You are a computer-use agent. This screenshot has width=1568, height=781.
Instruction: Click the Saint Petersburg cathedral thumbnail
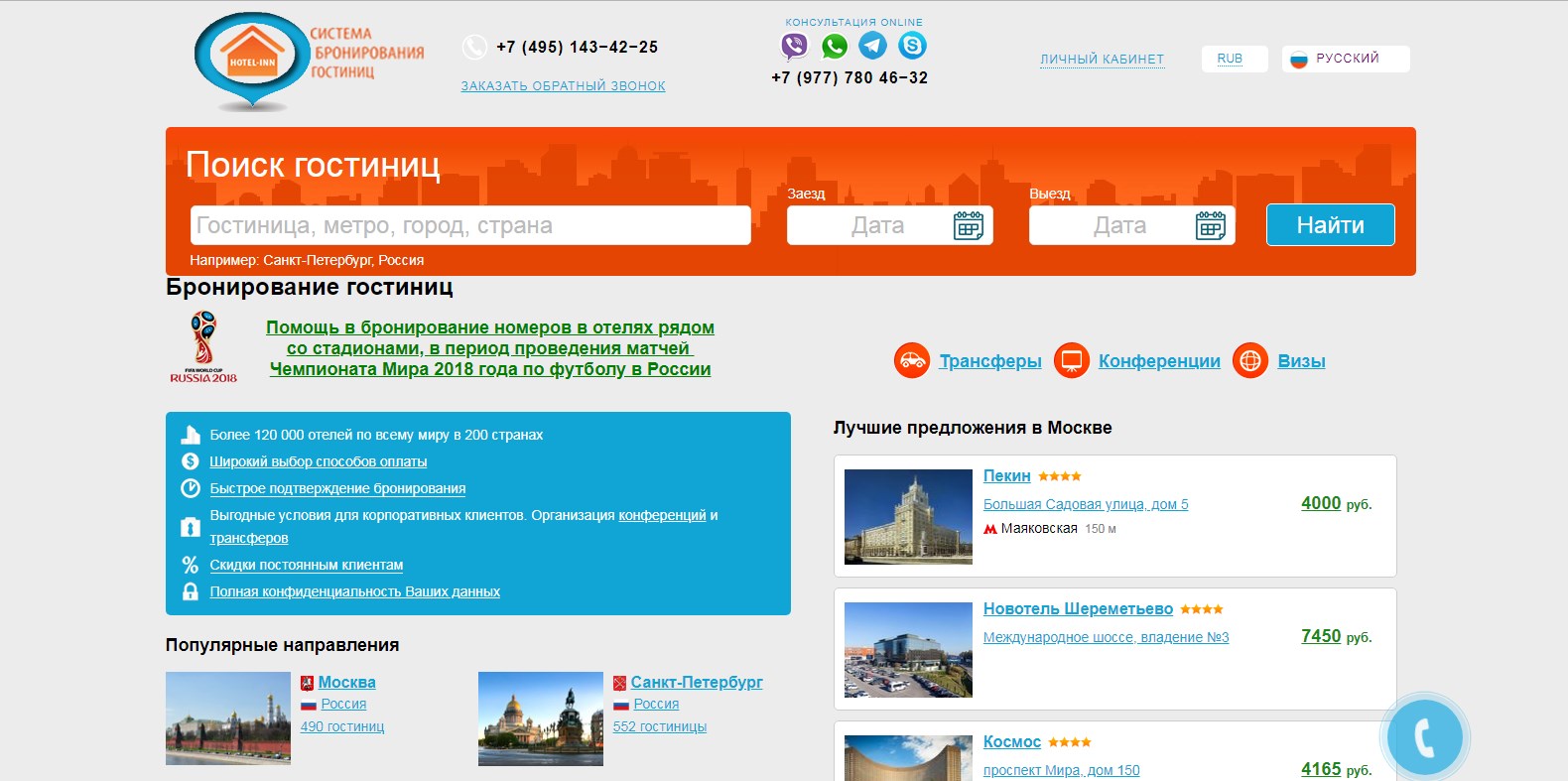click(541, 718)
